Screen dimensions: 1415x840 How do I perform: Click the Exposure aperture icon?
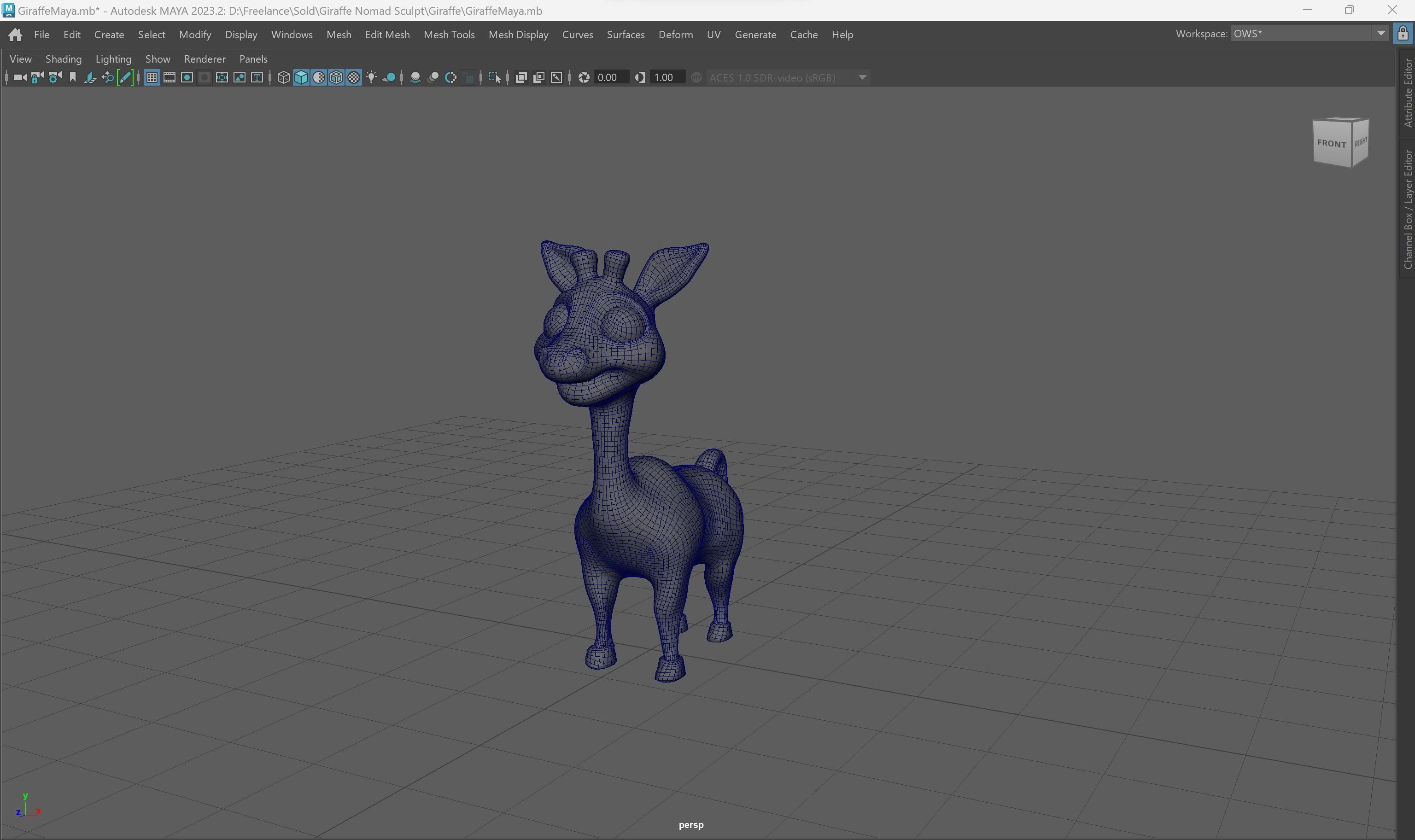(584, 77)
